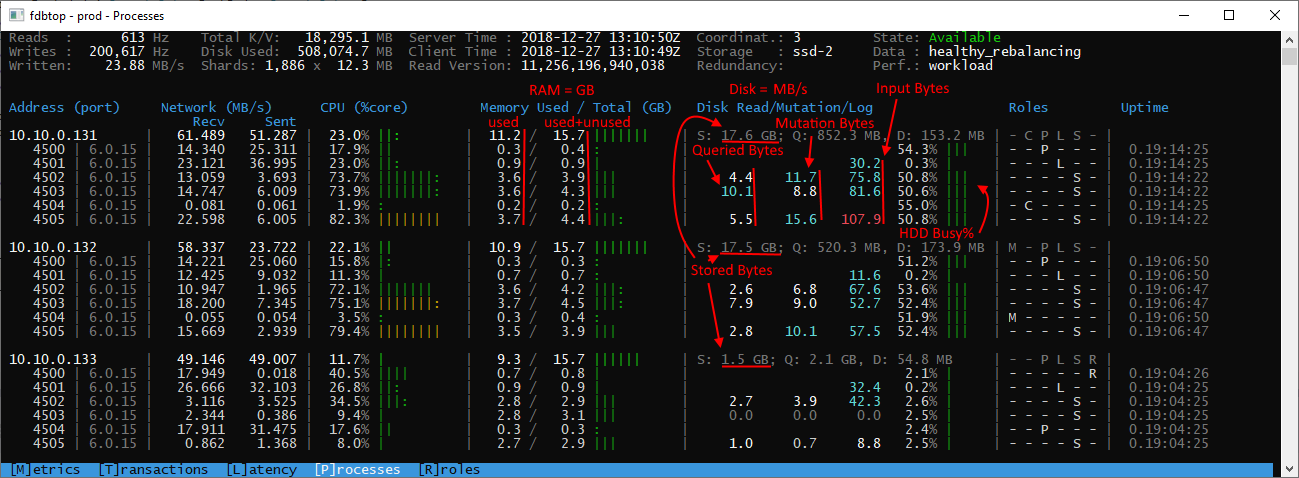This screenshot has width=1299, height=478.
Task: Click the scrollbar up arrow
Action: 1289,40
